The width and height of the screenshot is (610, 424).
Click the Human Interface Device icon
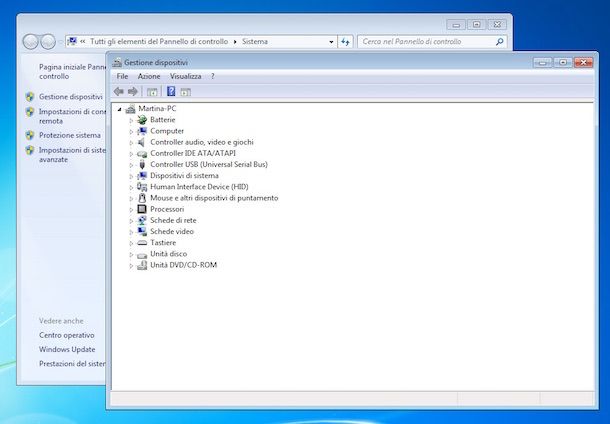(142, 187)
